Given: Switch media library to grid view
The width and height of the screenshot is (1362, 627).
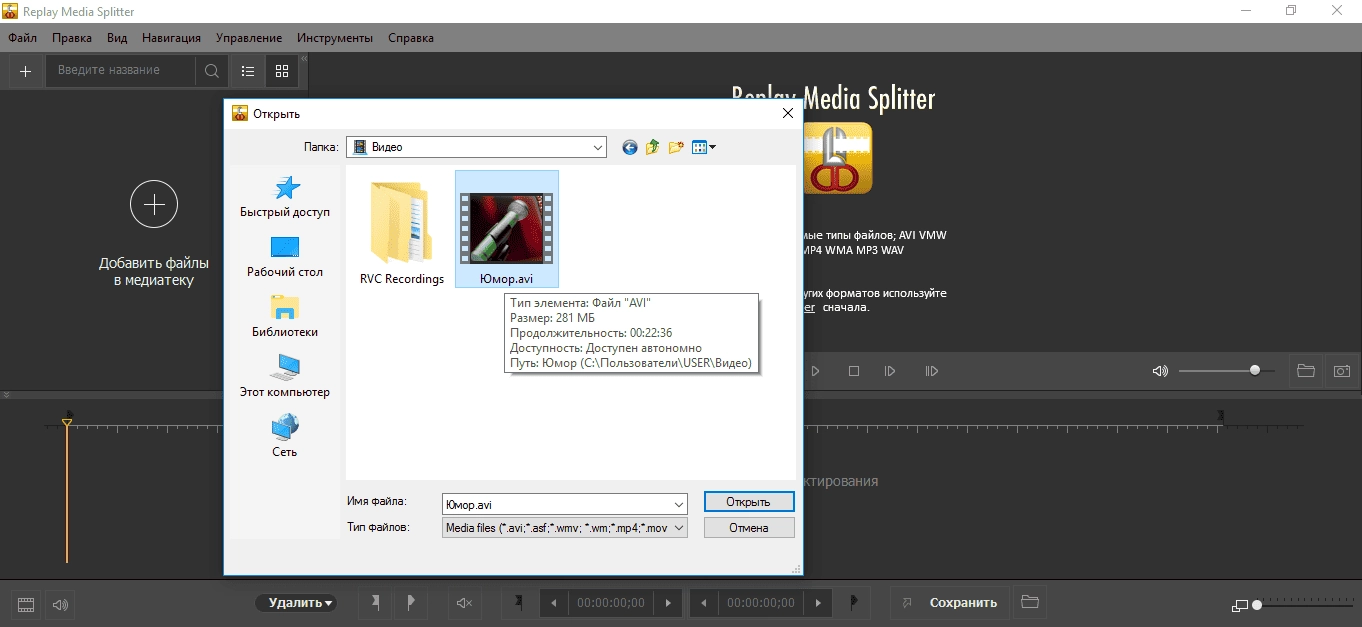Looking at the screenshot, I should pos(282,71).
